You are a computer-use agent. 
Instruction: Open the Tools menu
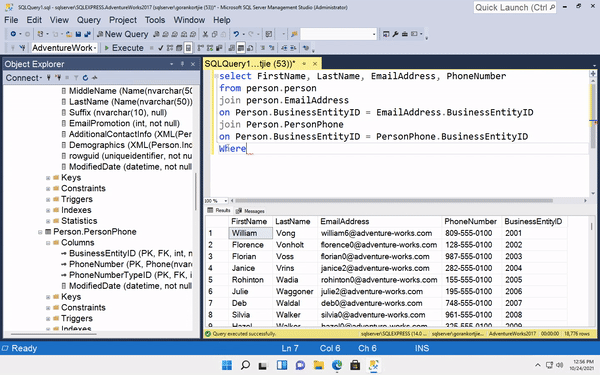tap(155, 20)
